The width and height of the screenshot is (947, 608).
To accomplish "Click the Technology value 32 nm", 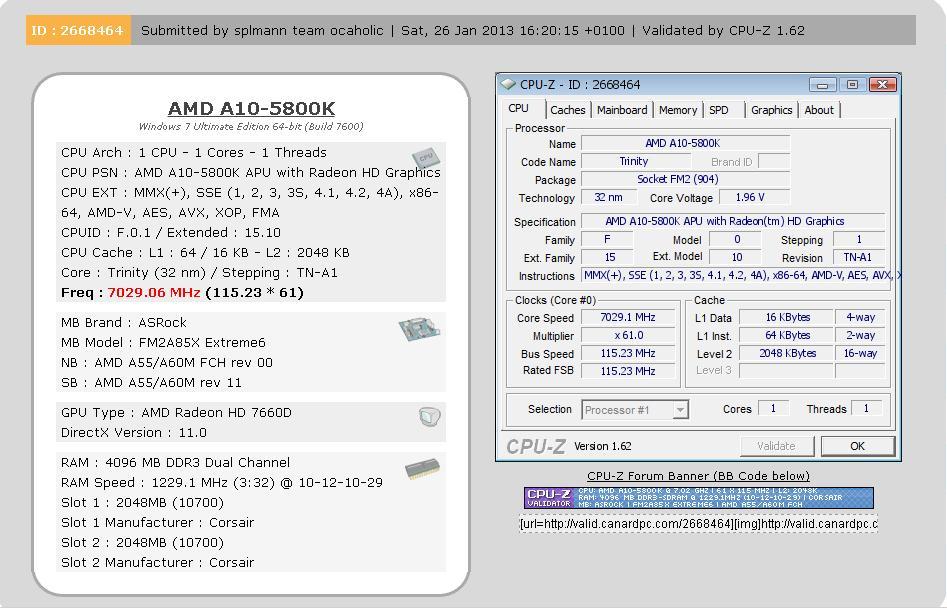I will point(609,197).
